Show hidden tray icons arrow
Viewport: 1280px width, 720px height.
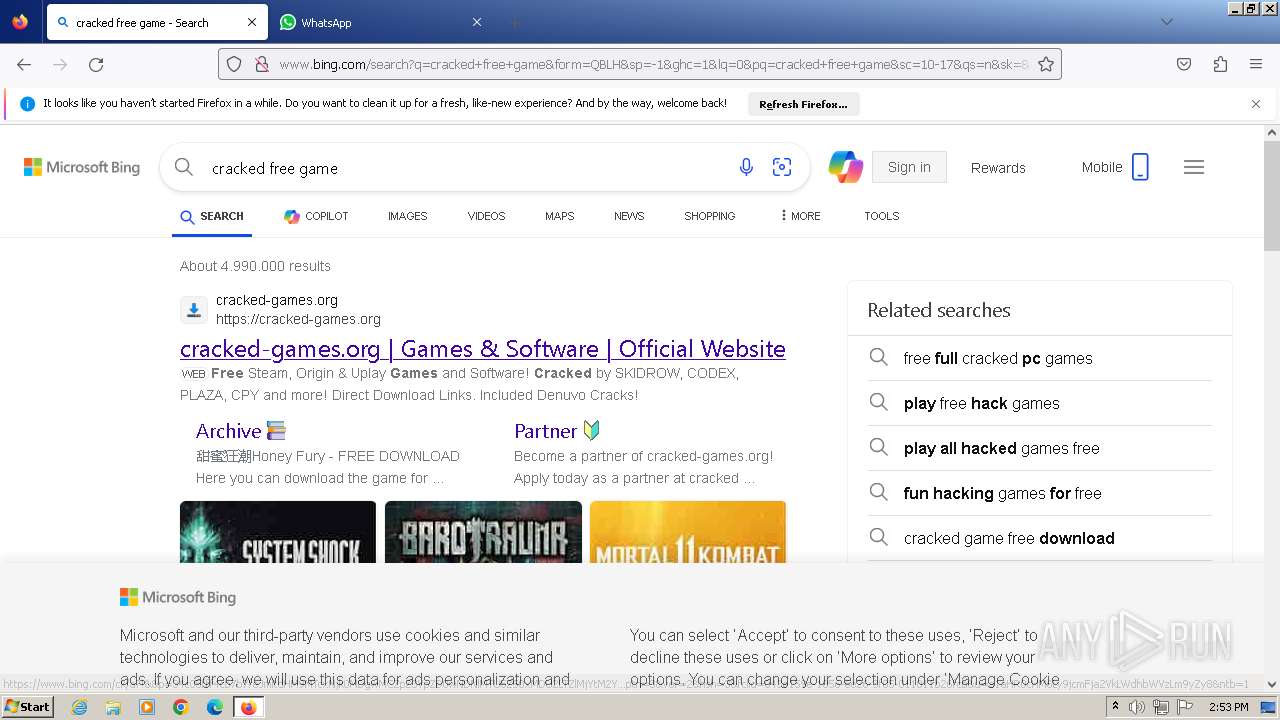(1115, 707)
